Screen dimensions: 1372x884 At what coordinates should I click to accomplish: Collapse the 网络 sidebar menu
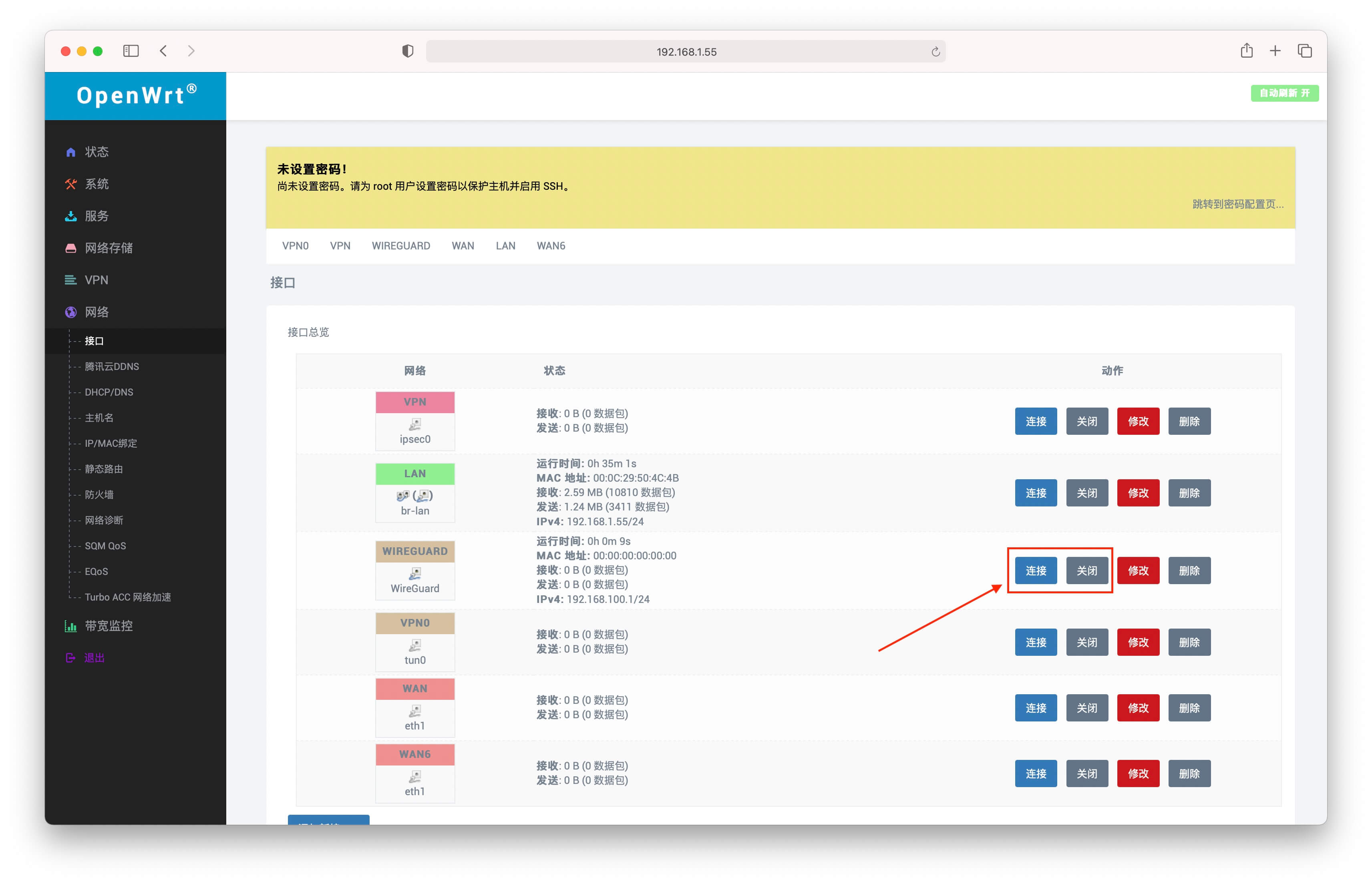97,312
